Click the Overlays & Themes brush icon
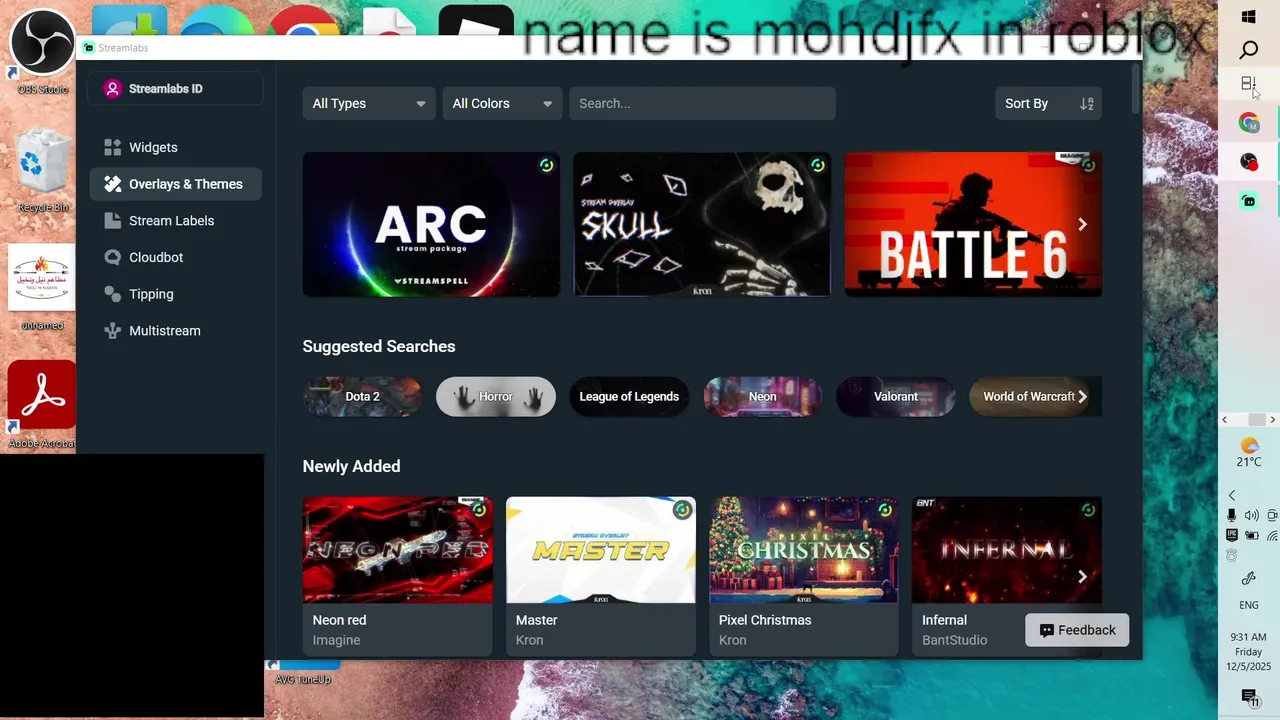The image size is (1280, 720). click(112, 184)
